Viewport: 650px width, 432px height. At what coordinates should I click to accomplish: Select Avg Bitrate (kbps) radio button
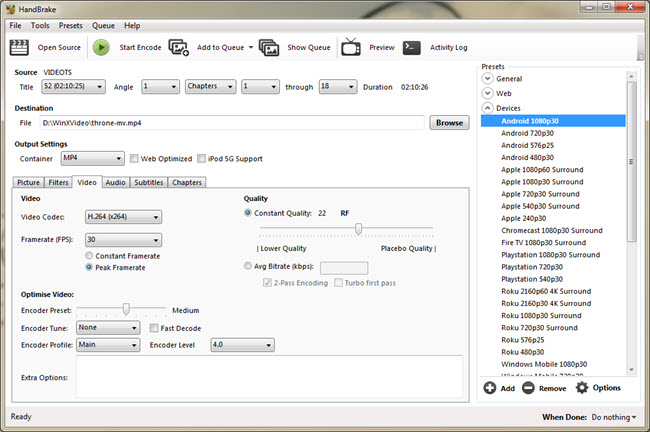pyautogui.click(x=247, y=266)
